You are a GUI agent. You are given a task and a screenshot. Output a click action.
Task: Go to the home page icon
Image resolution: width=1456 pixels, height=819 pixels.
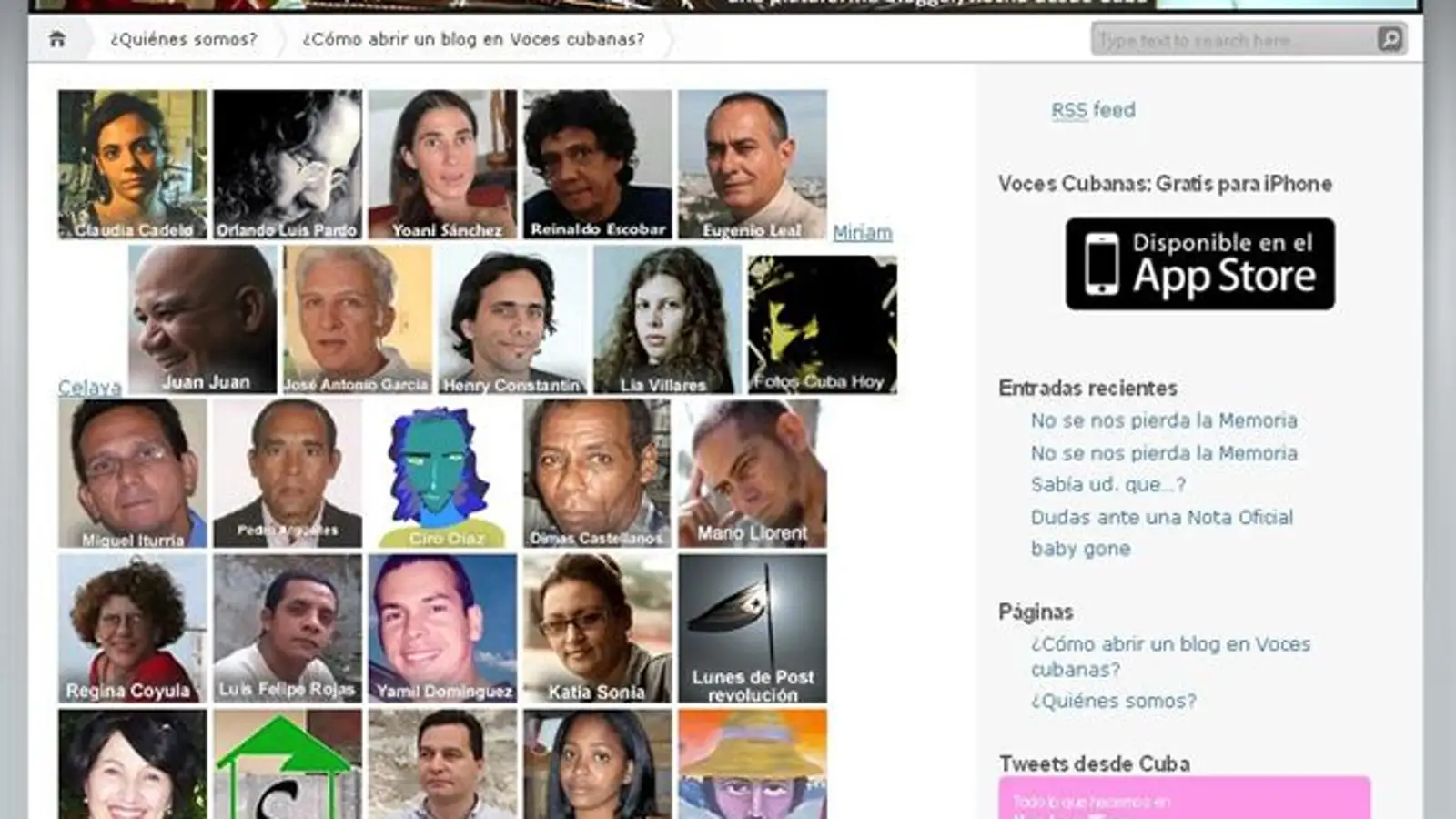point(57,39)
